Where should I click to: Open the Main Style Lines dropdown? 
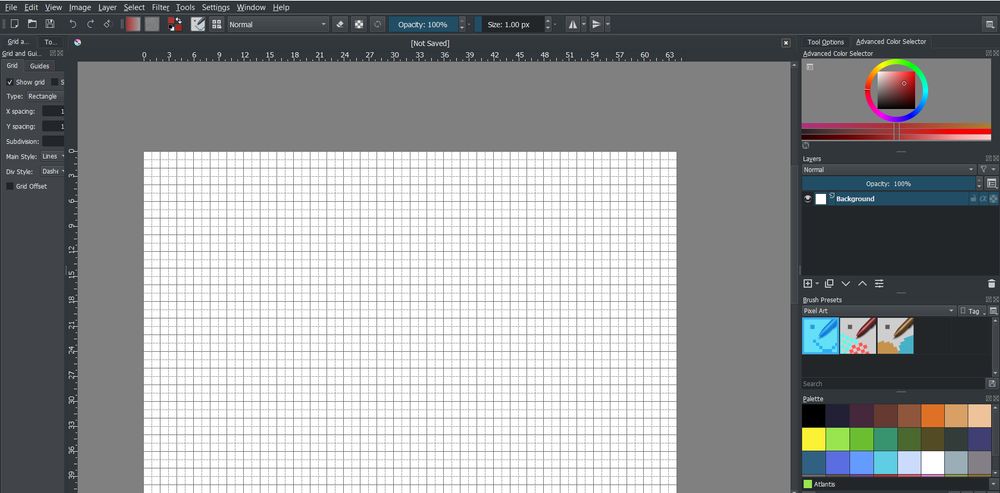(53, 156)
